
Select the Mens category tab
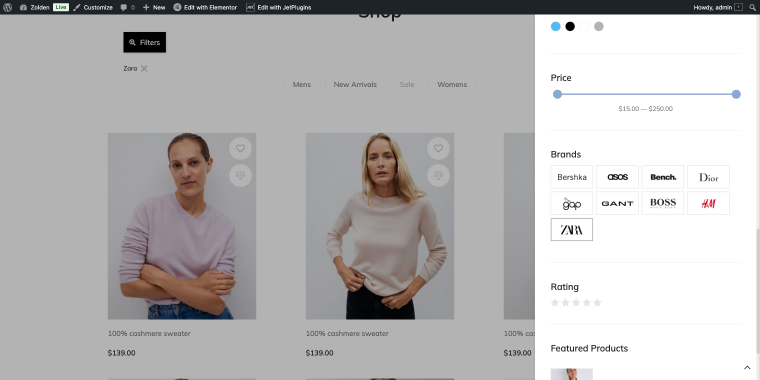tap(301, 84)
